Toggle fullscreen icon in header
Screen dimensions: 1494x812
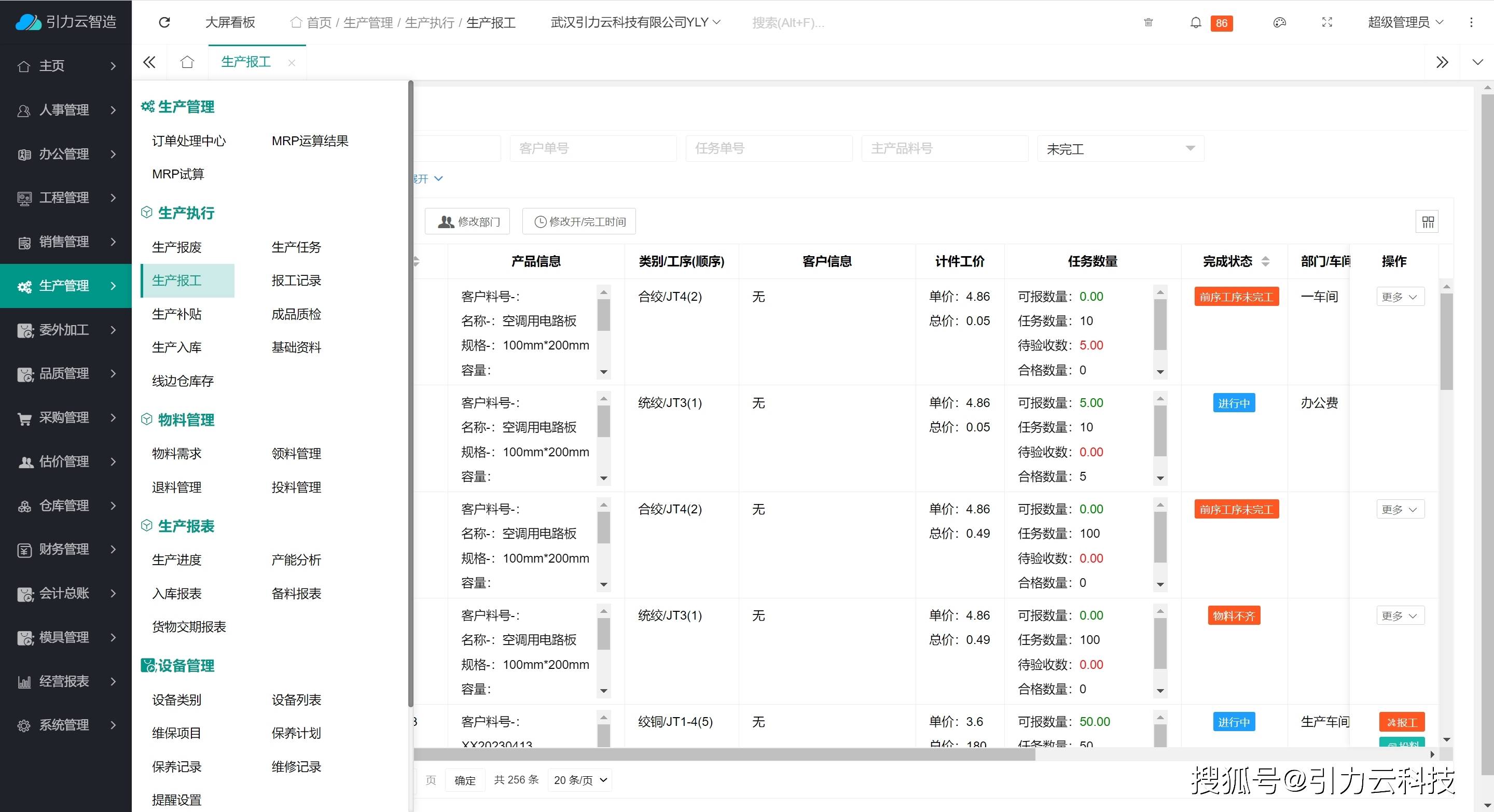(x=1327, y=23)
